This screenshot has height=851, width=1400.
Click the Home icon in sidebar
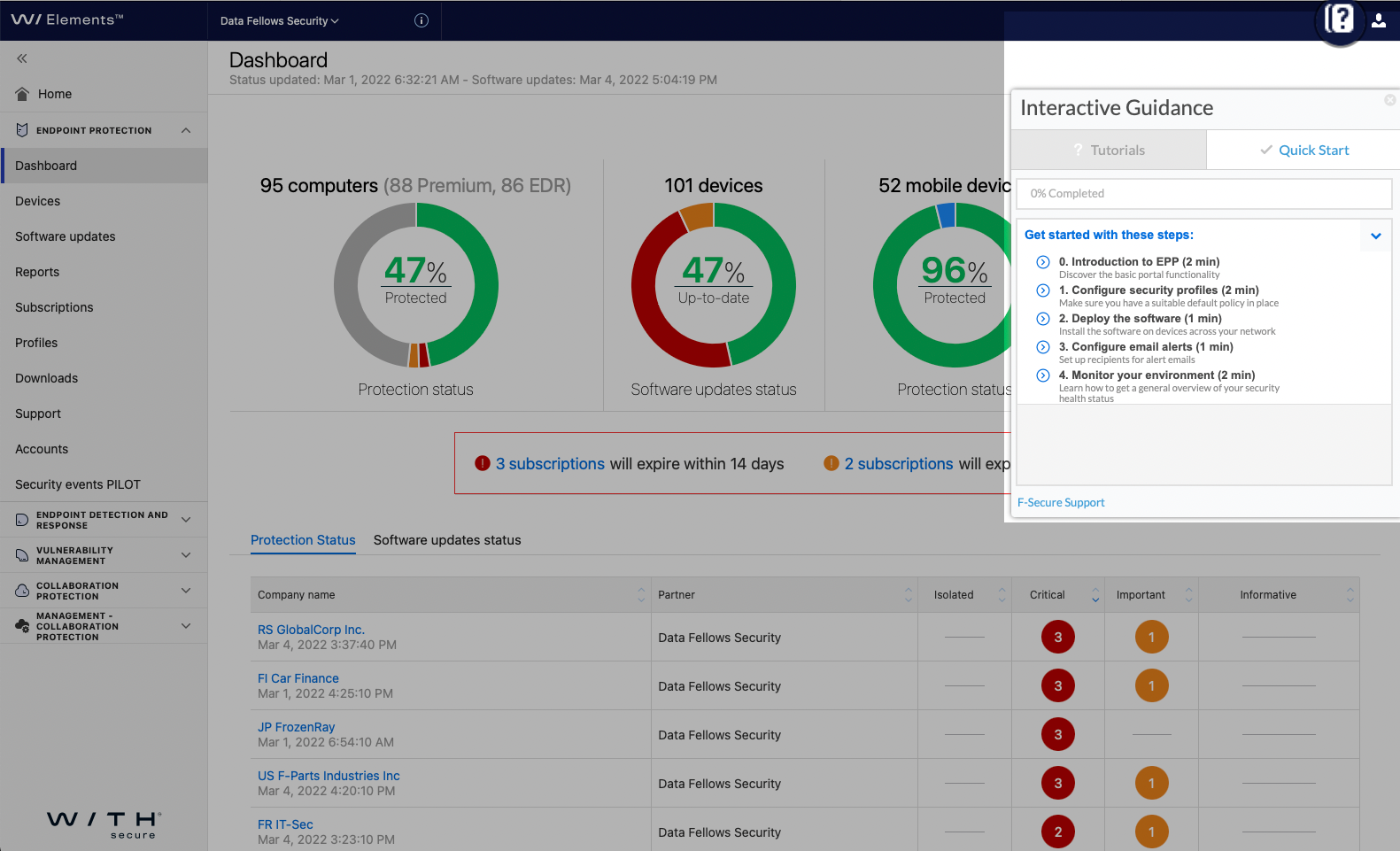pyautogui.click(x=22, y=94)
